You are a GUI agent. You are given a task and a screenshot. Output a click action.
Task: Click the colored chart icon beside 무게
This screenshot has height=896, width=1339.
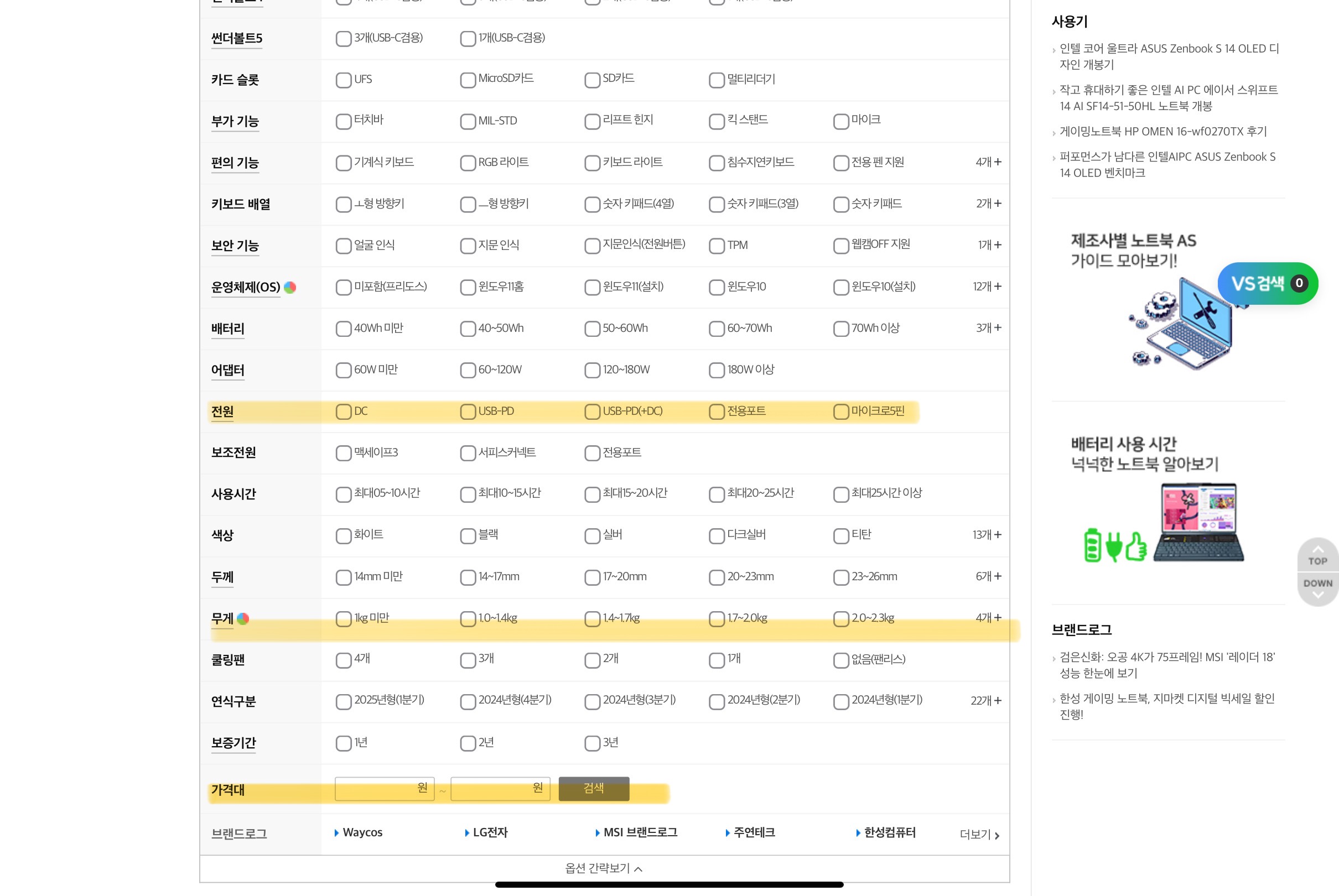(243, 618)
